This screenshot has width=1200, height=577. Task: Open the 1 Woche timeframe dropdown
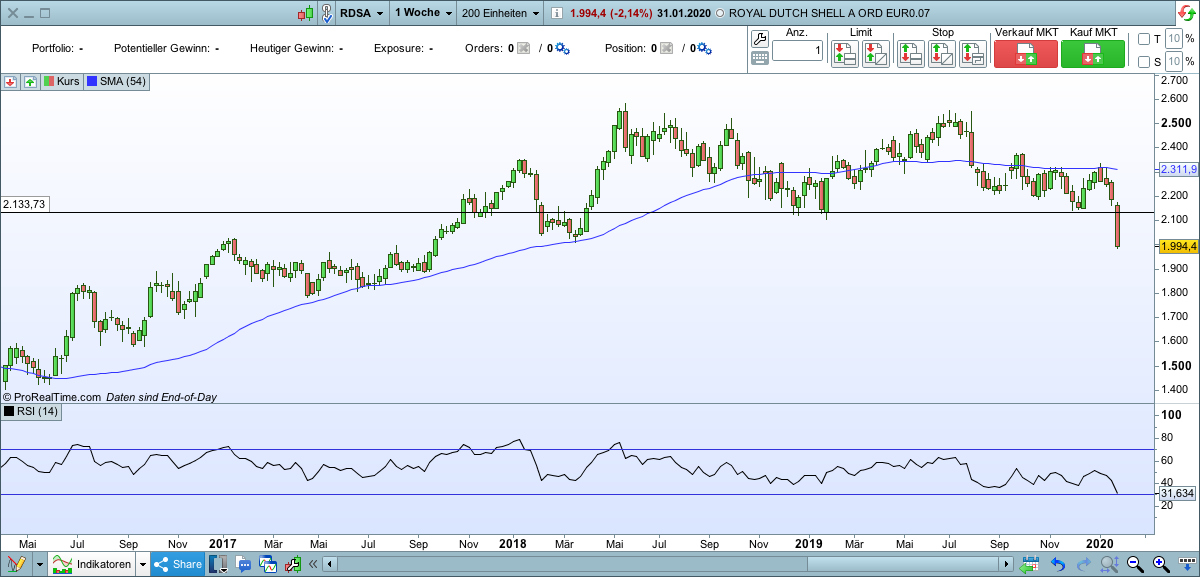point(424,13)
